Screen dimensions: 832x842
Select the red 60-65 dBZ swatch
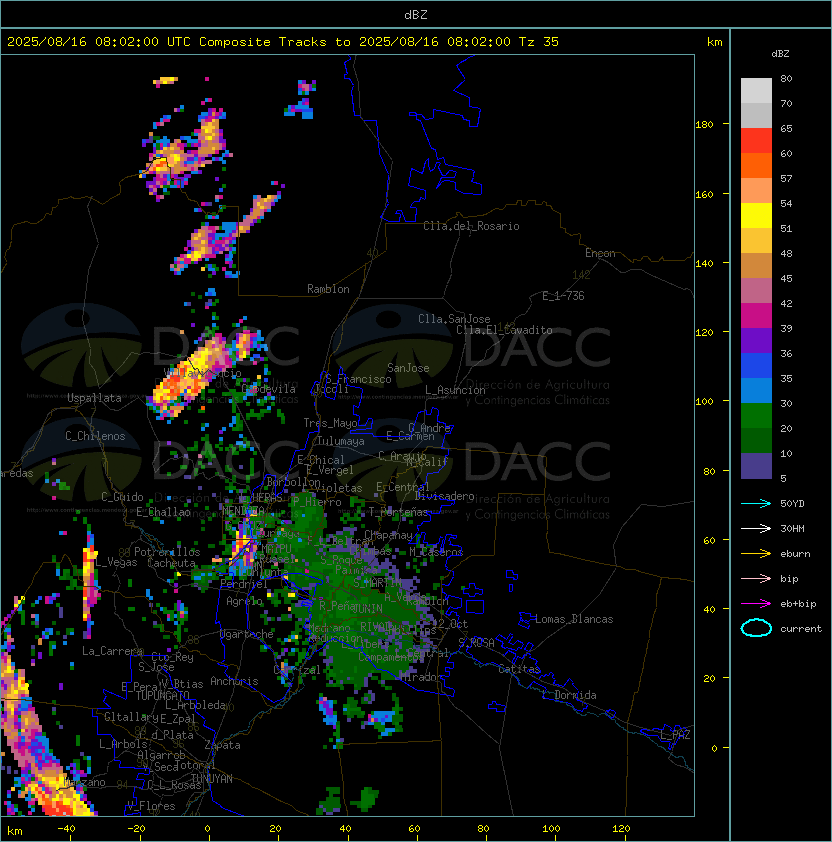756,141
